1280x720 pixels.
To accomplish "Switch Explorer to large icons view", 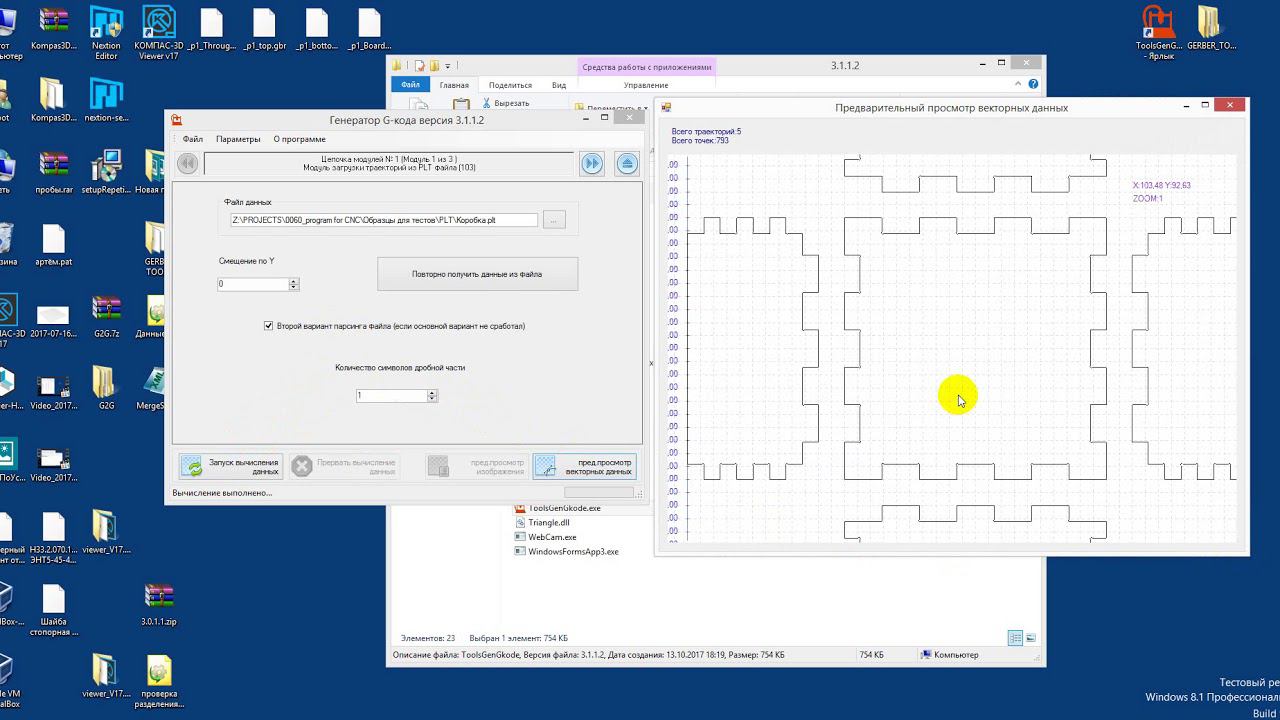I will (1031, 638).
